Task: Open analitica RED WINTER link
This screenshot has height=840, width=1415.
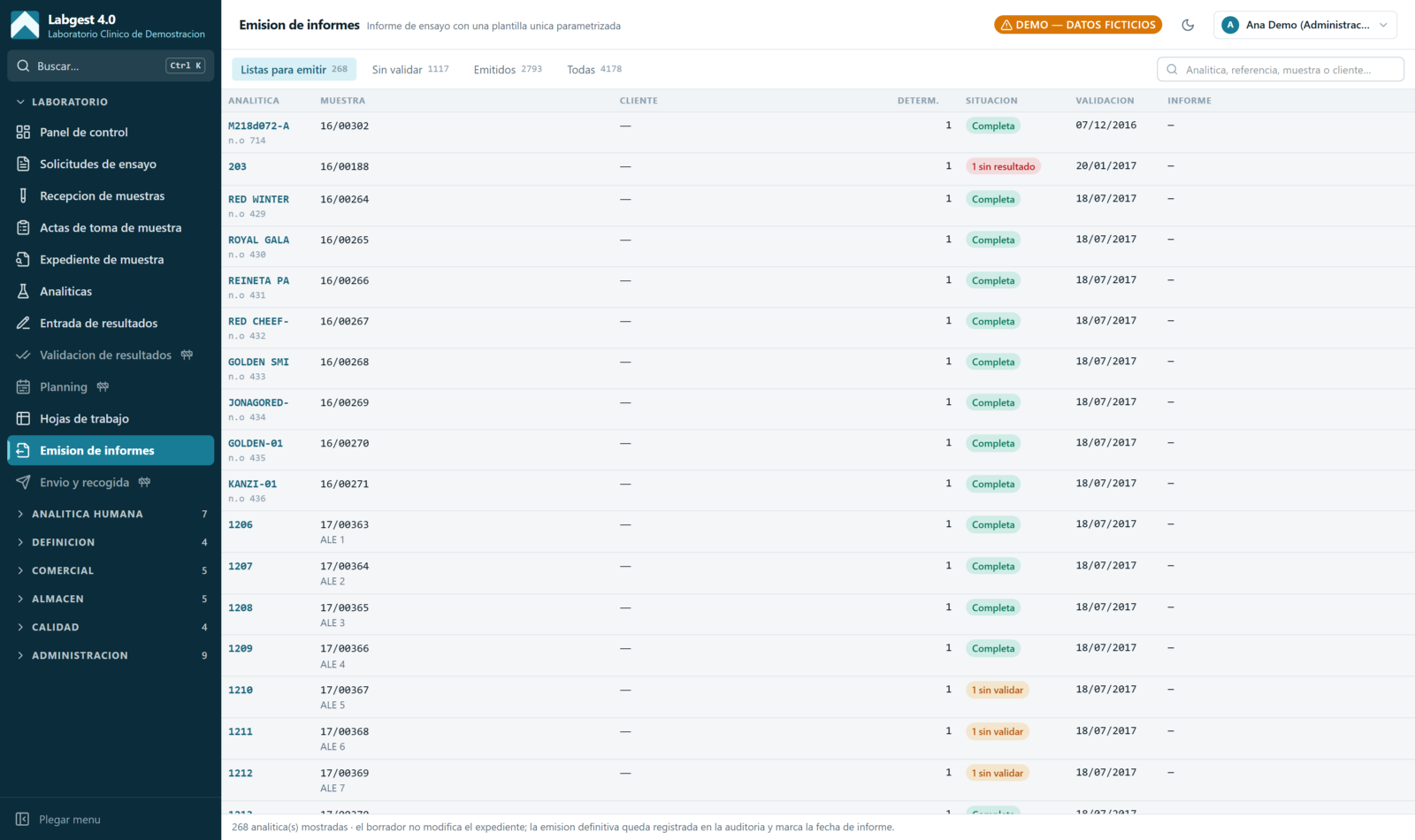Action: tap(258, 199)
